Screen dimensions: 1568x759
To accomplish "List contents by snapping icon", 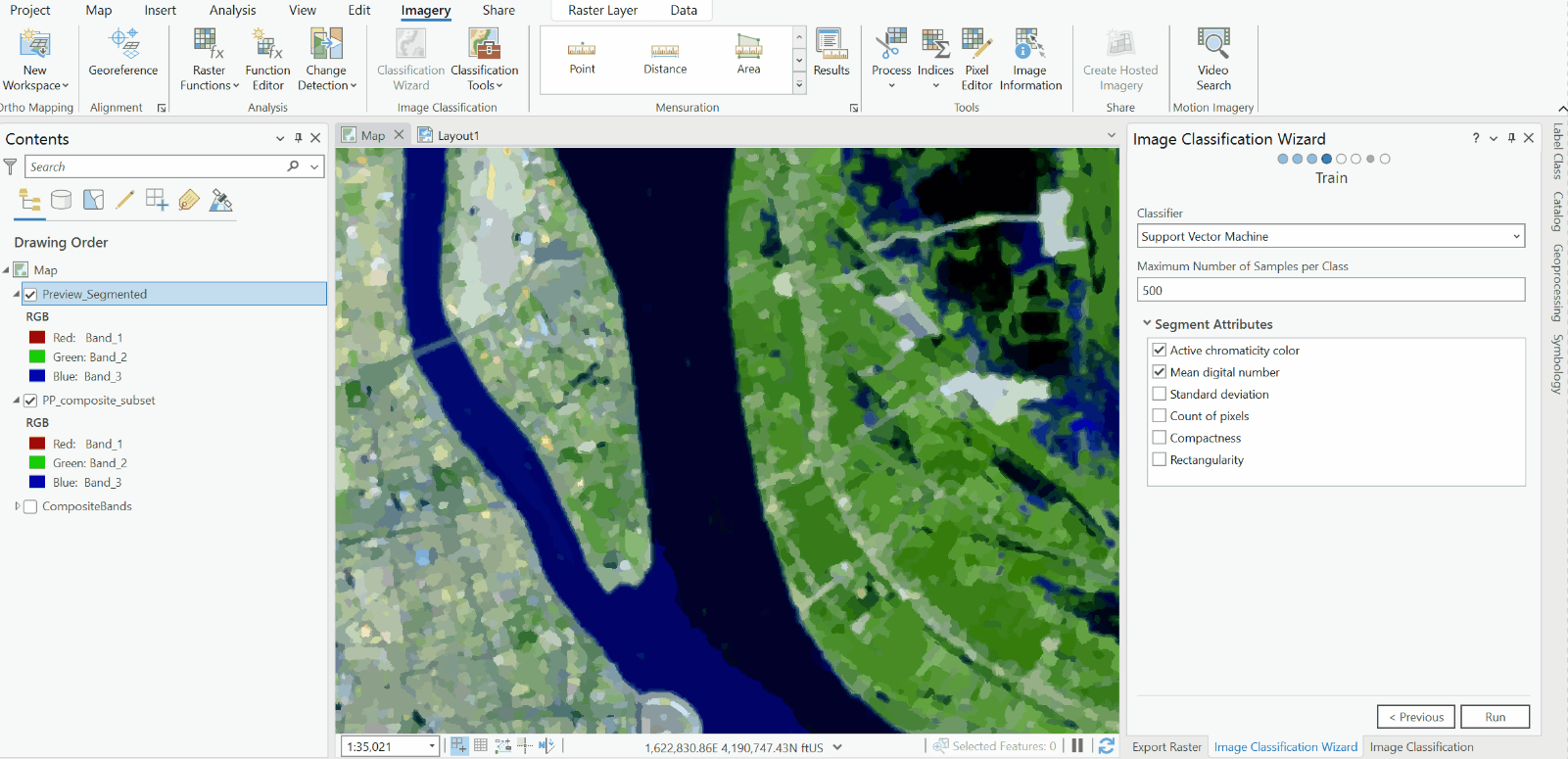I will tap(157, 201).
